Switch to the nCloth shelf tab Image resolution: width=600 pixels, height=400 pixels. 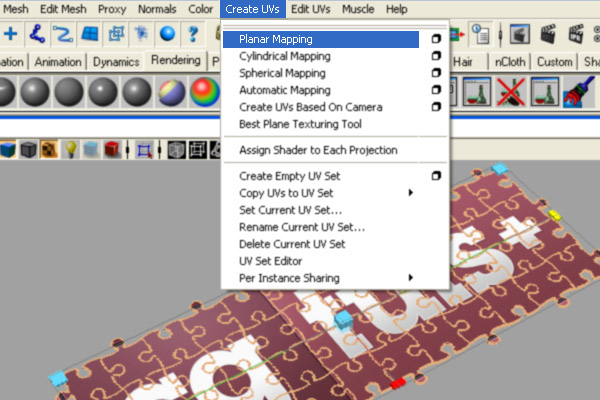[x=510, y=62]
